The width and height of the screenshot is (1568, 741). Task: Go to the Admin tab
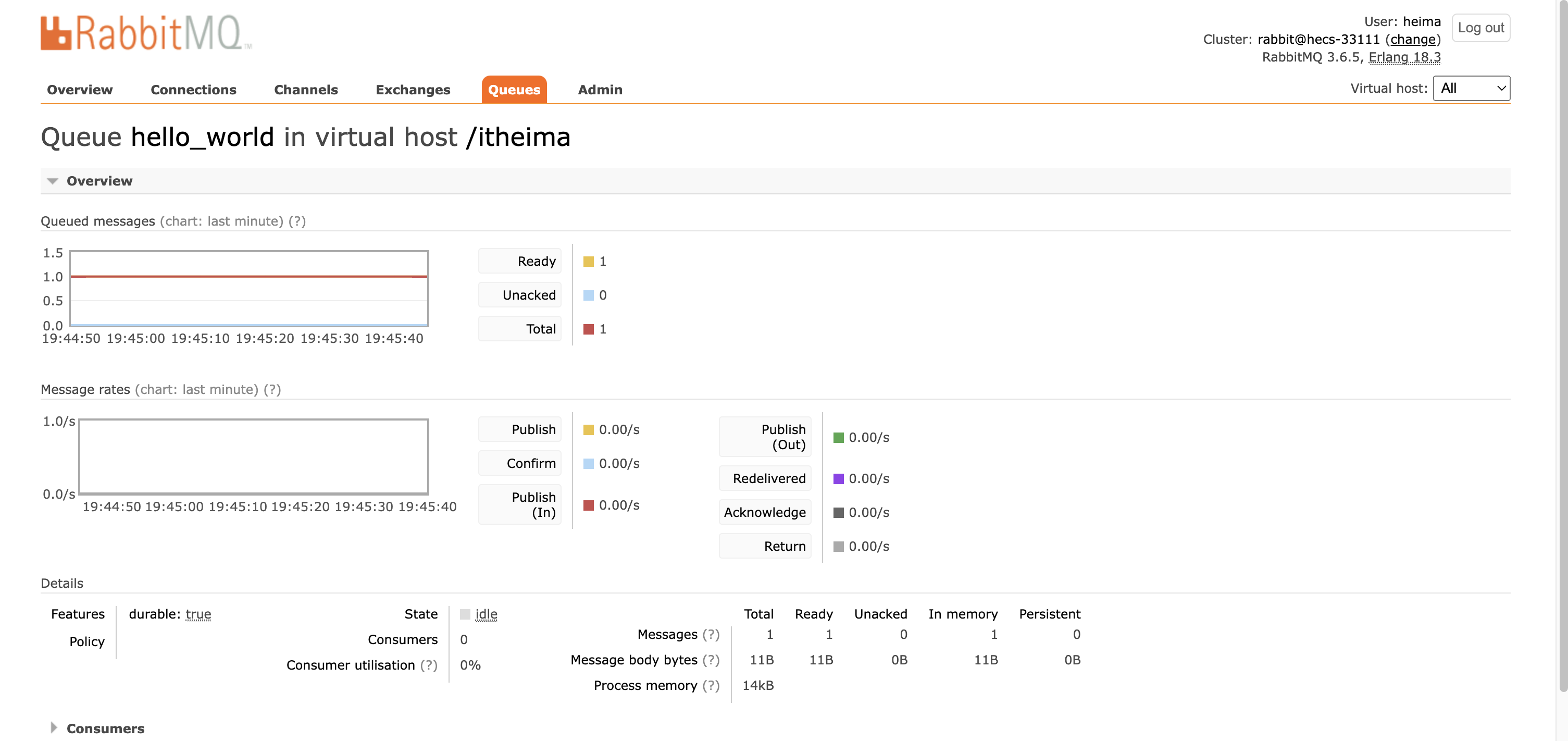pos(600,90)
